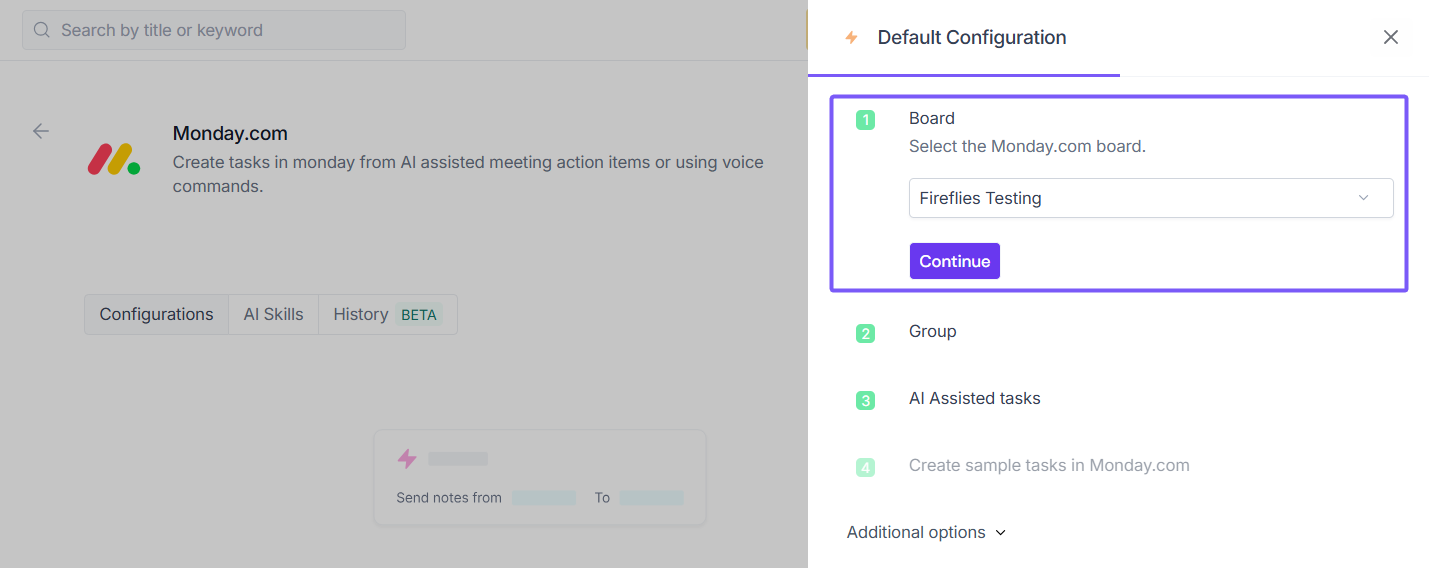Open the AI Skills tab
Viewport: 1429px width, 568px height.
[x=273, y=314]
